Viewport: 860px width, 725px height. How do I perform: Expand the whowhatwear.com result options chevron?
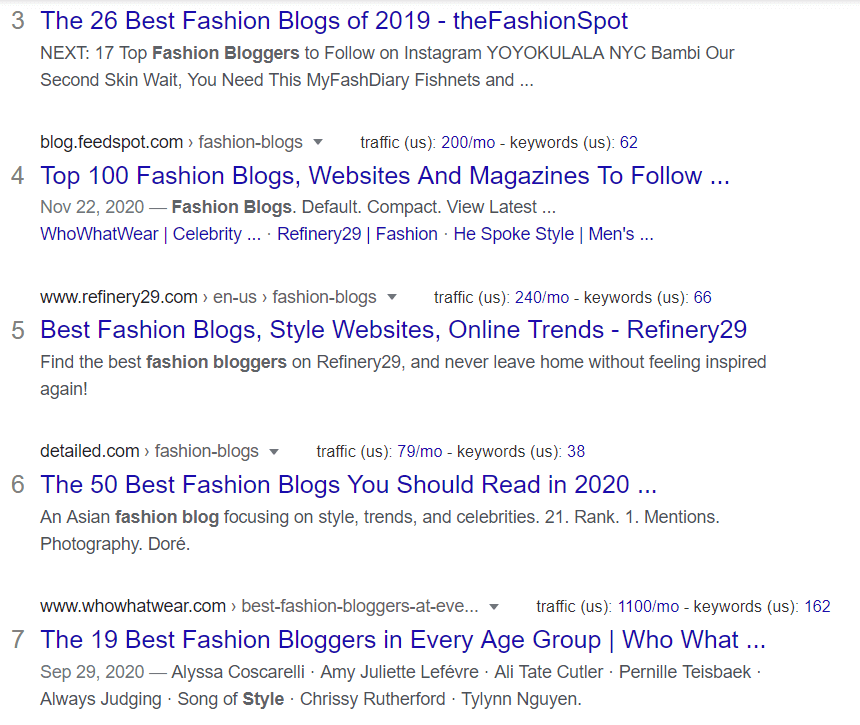(x=495, y=606)
